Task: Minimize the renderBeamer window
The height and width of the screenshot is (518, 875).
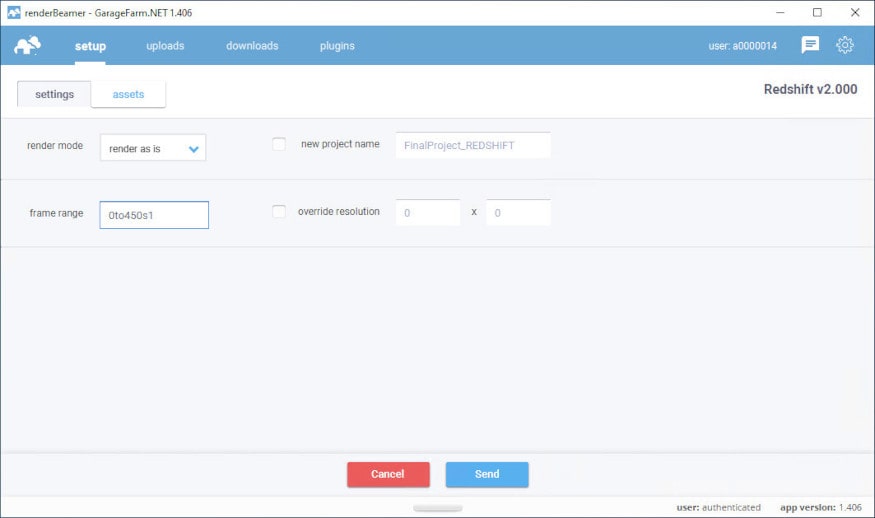Action: click(x=780, y=12)
